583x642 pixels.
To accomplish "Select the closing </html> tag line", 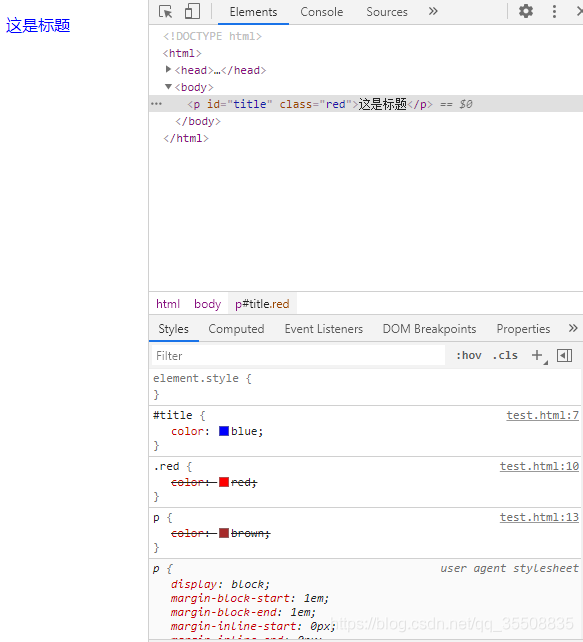I will (x=186, y=138).
